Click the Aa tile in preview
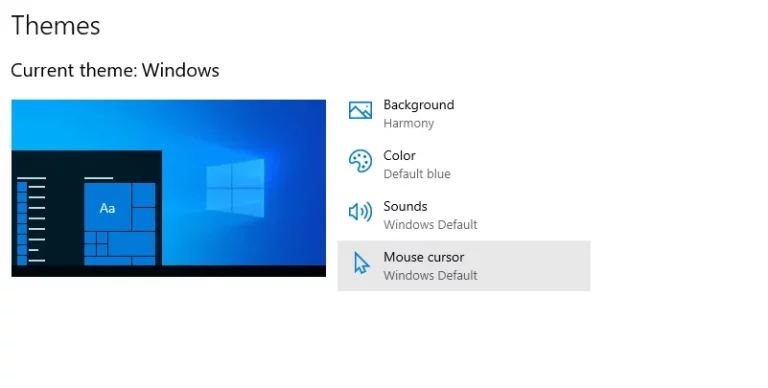 pos(107,208)
